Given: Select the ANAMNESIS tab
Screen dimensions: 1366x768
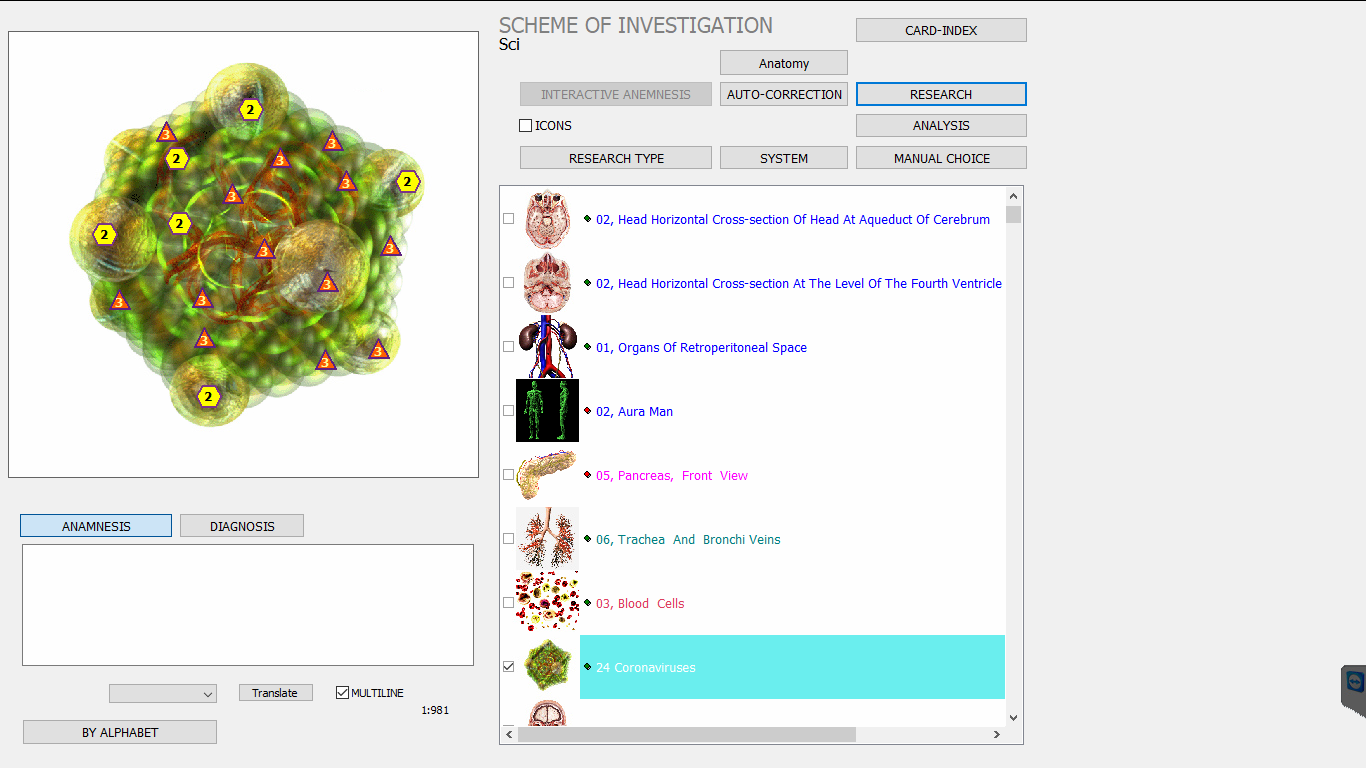Looking at the screenshot, I should (x=96, y=526).
